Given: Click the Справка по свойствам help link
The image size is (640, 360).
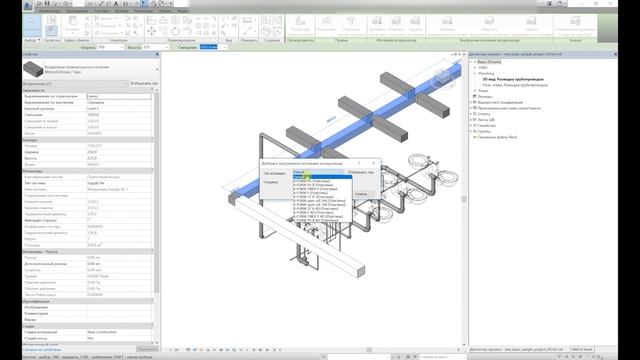Looking at the screenshot, I should pos(42,349).
